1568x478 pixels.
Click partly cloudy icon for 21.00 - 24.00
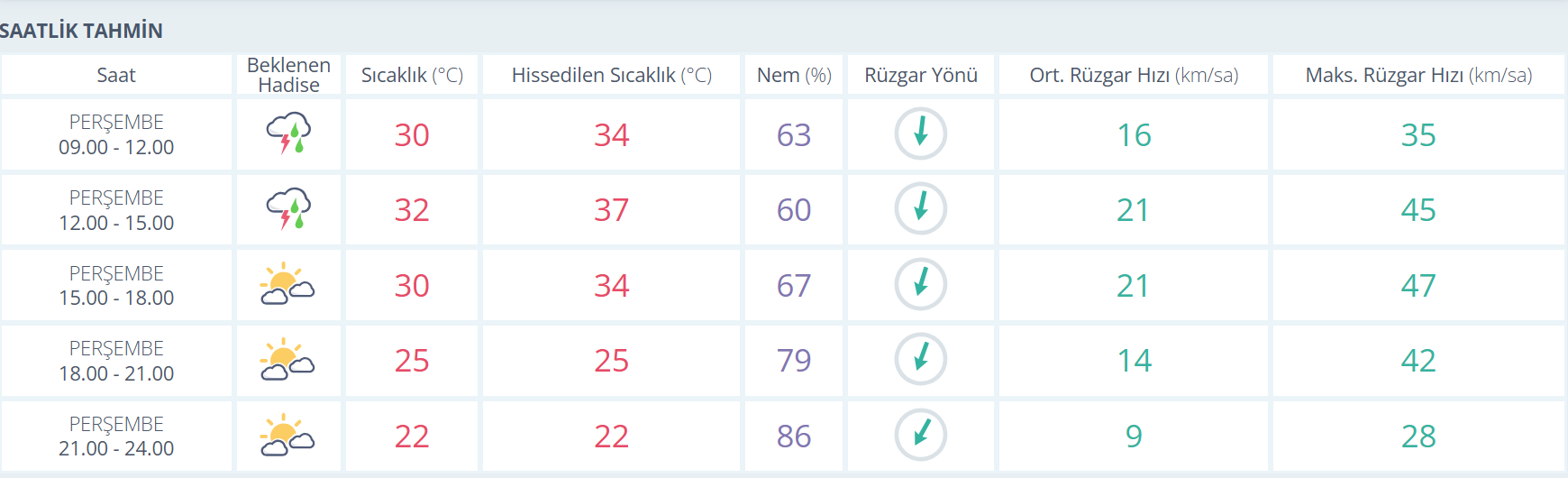point(287,435)
